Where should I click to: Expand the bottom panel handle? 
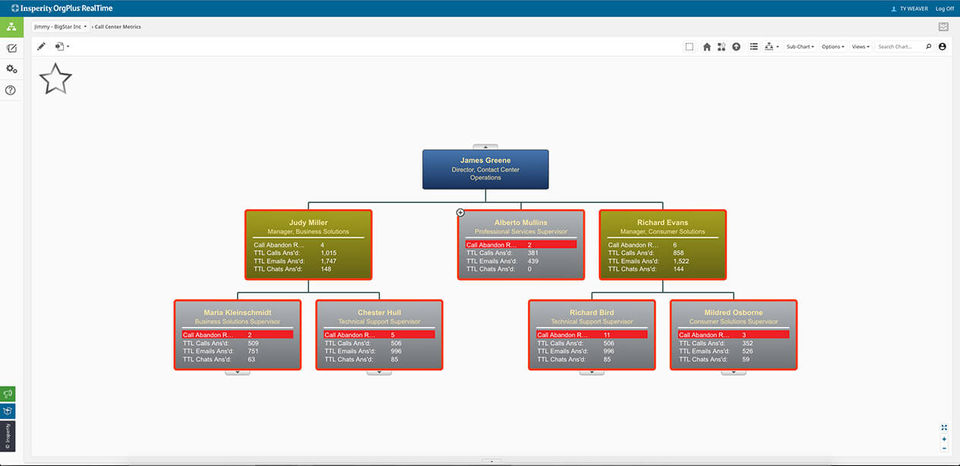pyautogui.click(x=491, y=460)
